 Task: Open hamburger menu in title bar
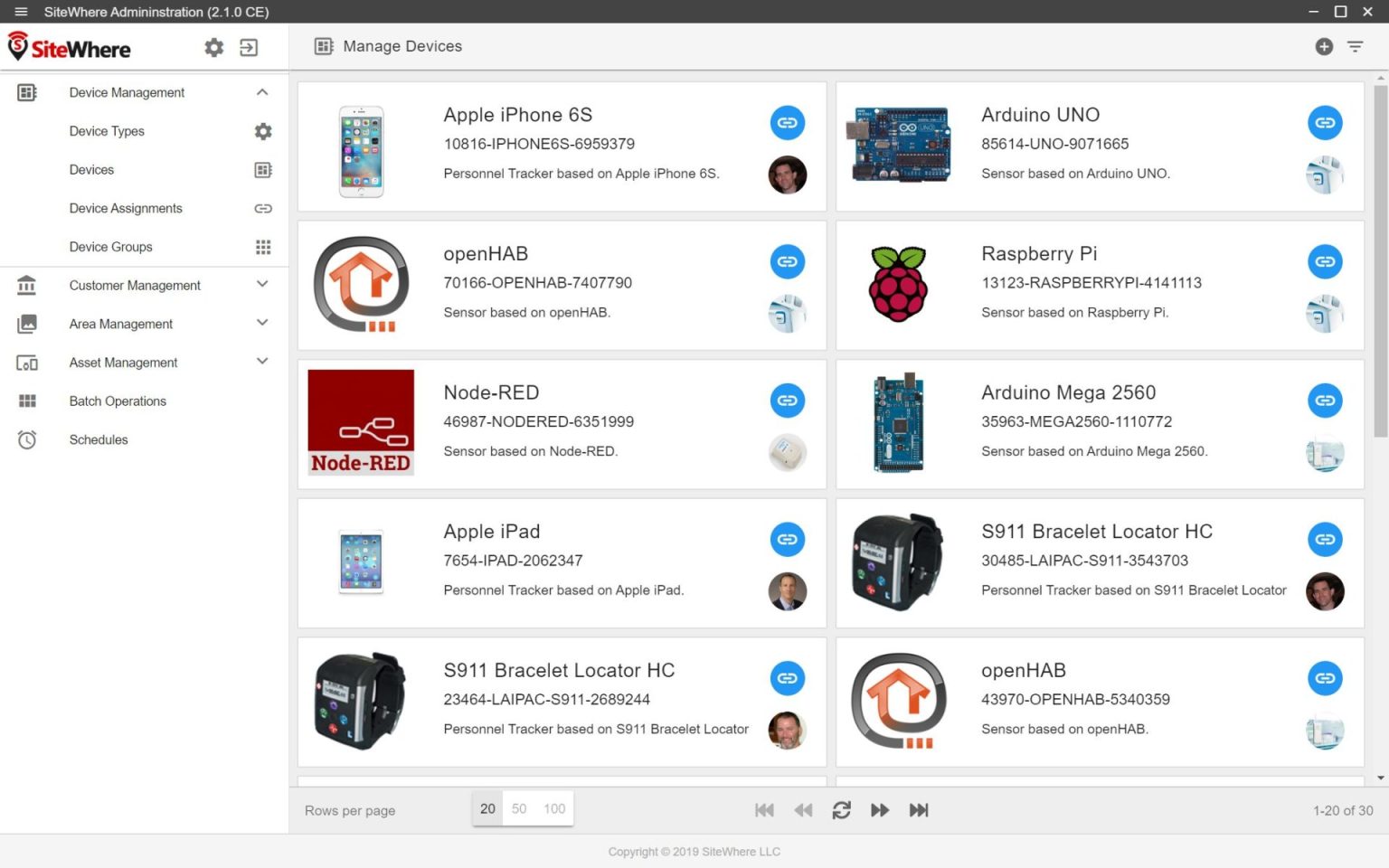21,12
